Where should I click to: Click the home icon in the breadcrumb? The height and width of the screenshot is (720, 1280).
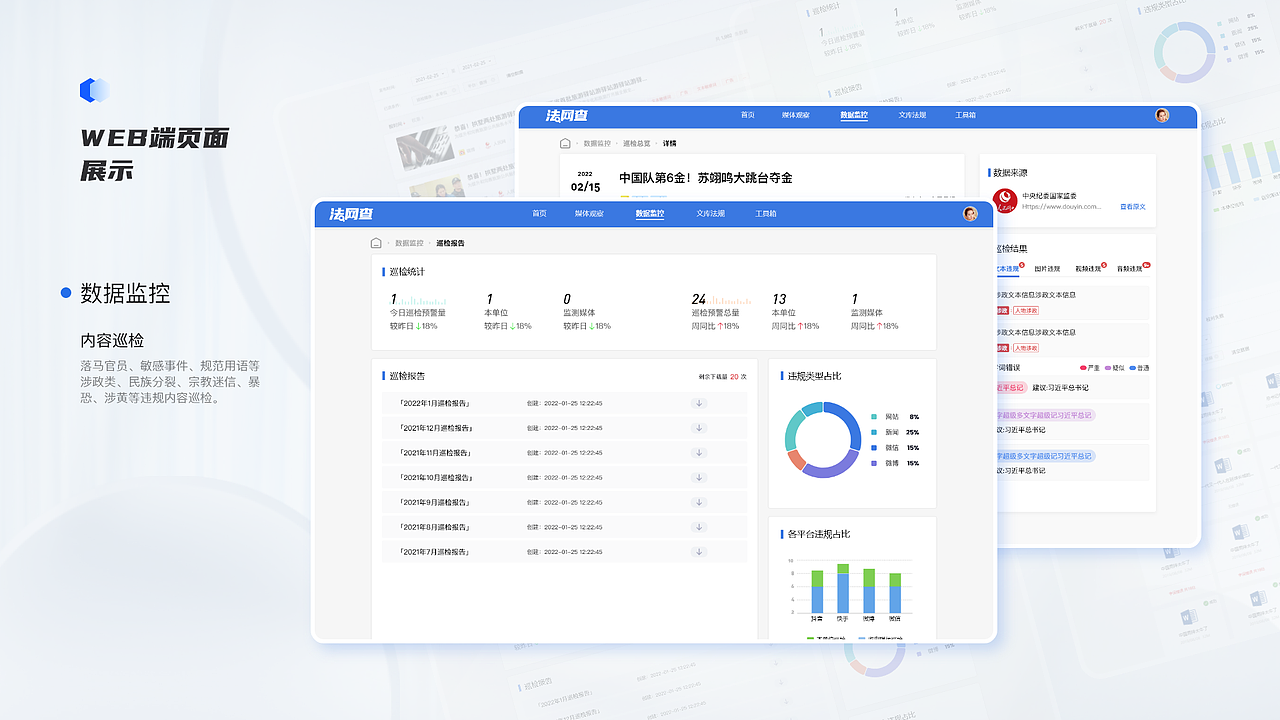(375, 242)
